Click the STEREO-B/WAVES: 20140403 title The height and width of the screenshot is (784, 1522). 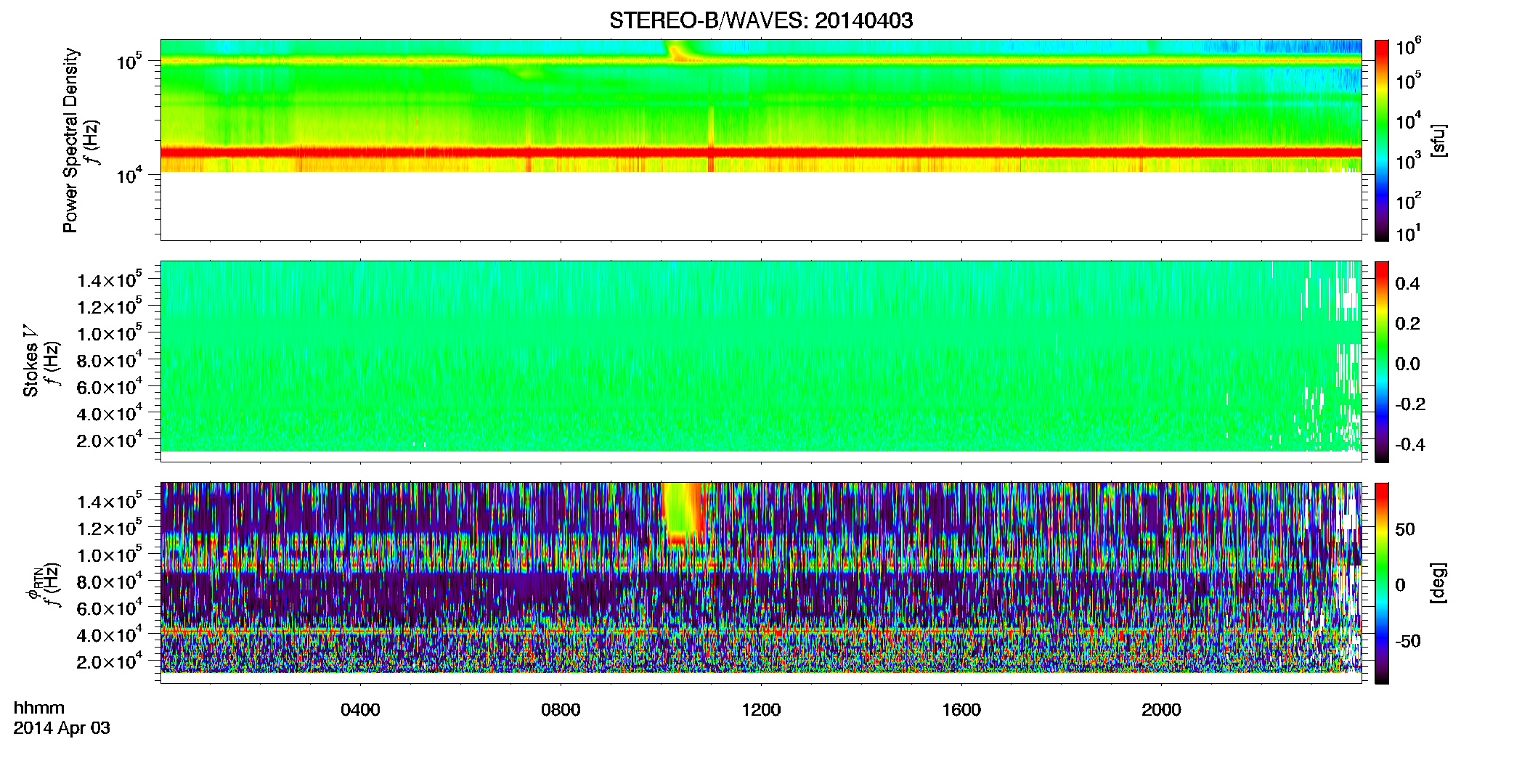pyautogui.click(x=761, y=20)
